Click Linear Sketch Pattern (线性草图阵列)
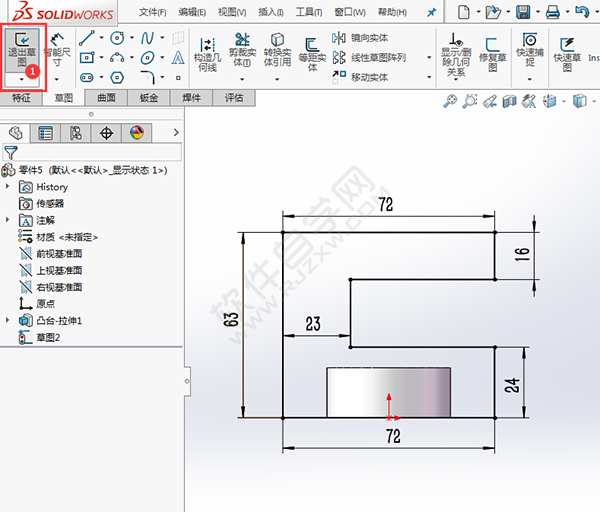Image resolution: width=600 pixels, height=512 pixels. pos(369,58)
